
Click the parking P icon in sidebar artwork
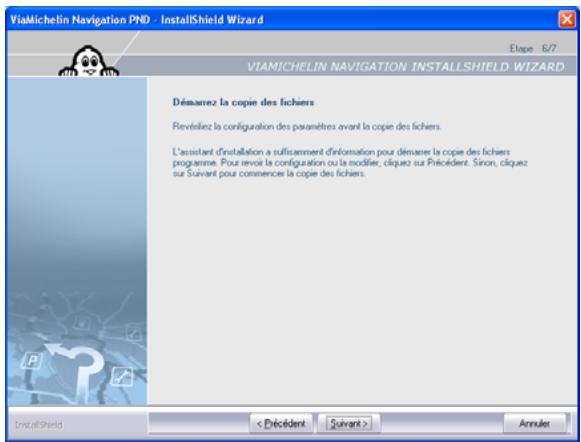coord(32,361)
